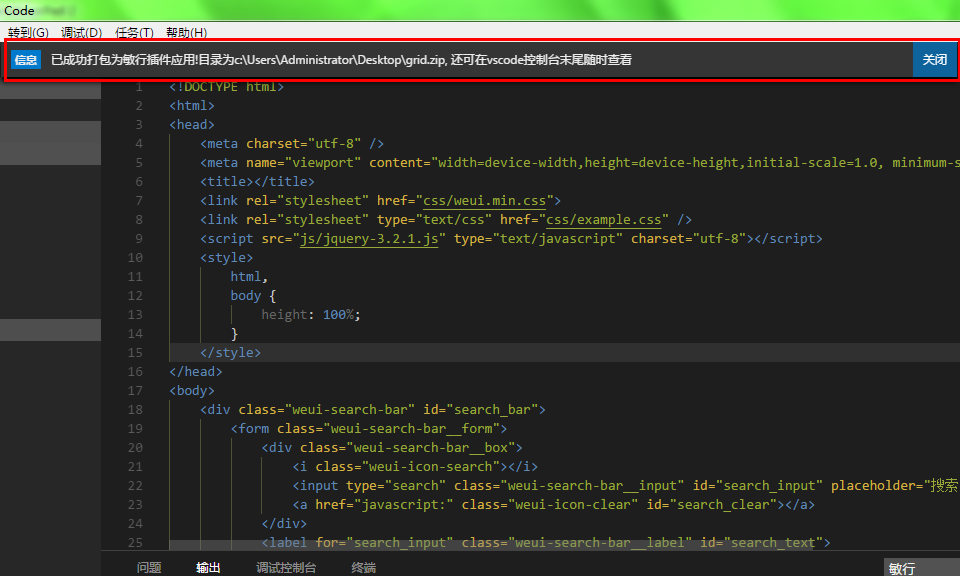Click the <head> opening tag
Viewport: 960px width, 576px height.
click(192, 124)
